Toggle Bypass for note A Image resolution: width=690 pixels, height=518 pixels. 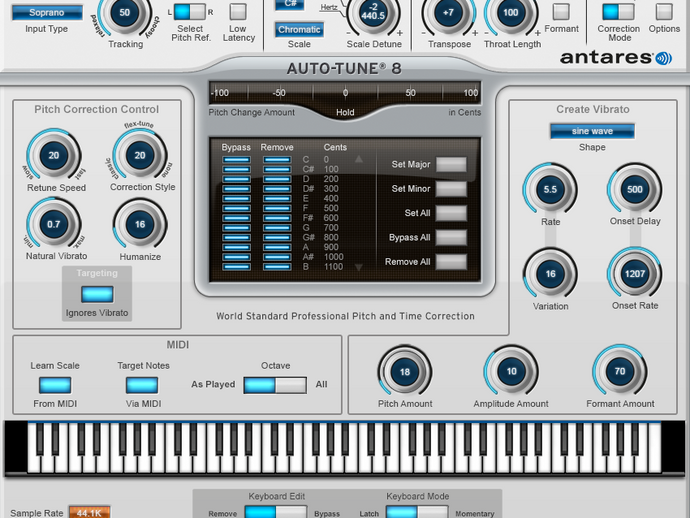pos(236,247)
